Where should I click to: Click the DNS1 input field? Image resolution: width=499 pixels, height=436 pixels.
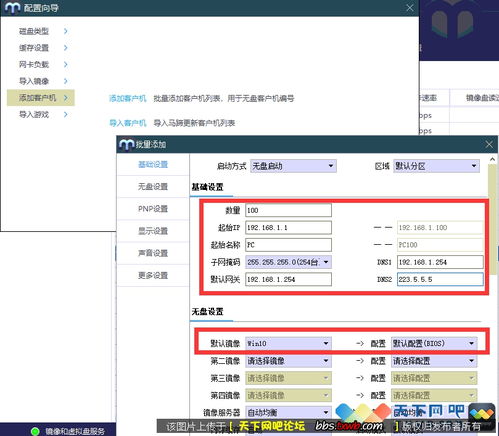pyautogui.click(x=440, y=262)
